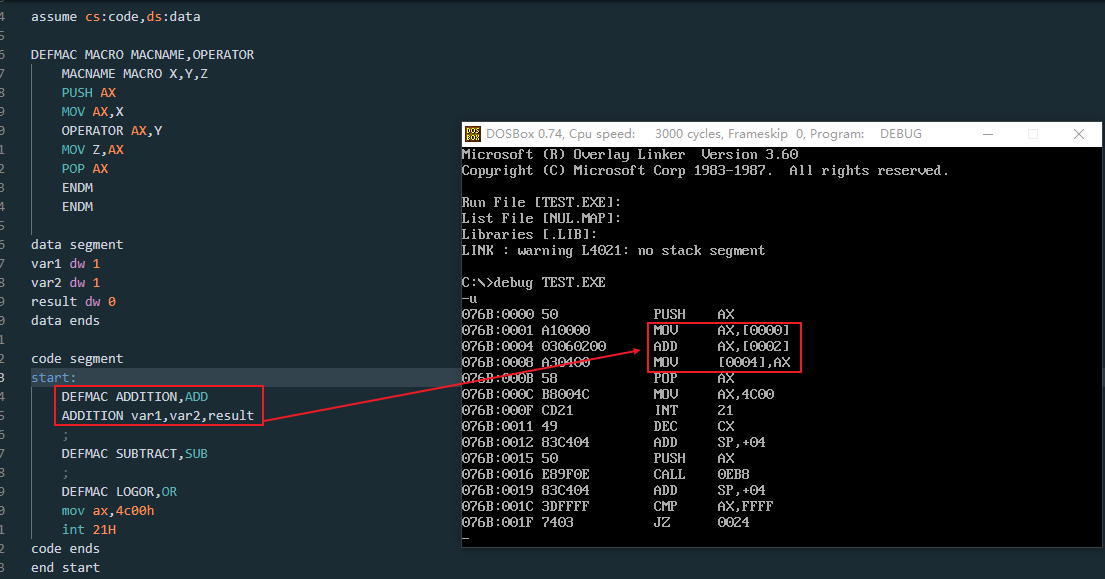Close the DOSBox window
The image size is (1105, 579).
pyautogui.click(x=1078, y=134)
